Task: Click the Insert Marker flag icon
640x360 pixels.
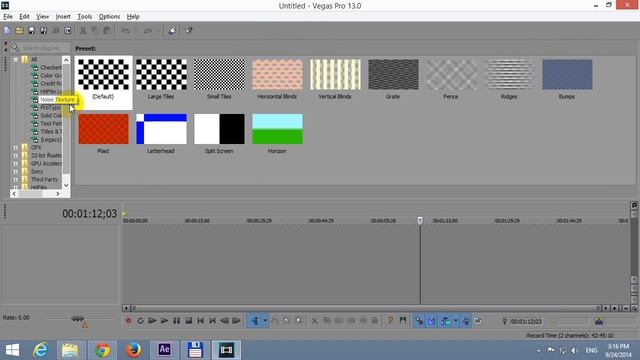Action: [391, 321]
